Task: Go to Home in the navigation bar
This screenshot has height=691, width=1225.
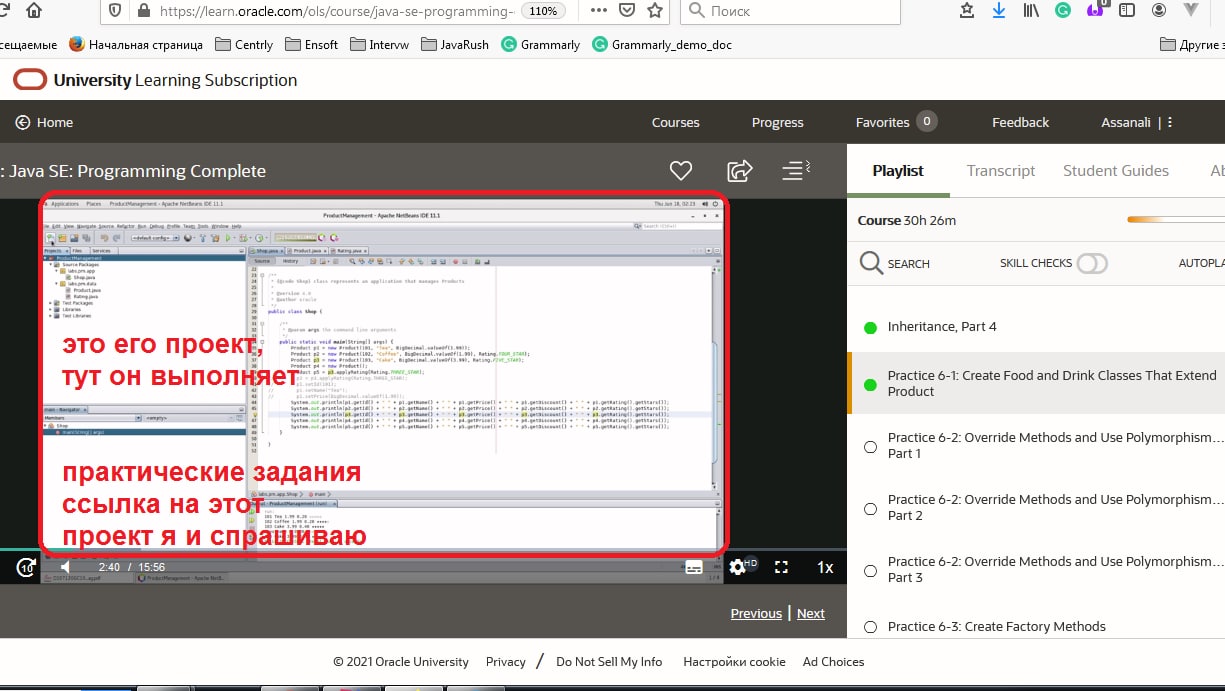Action: tap(44, 122)
